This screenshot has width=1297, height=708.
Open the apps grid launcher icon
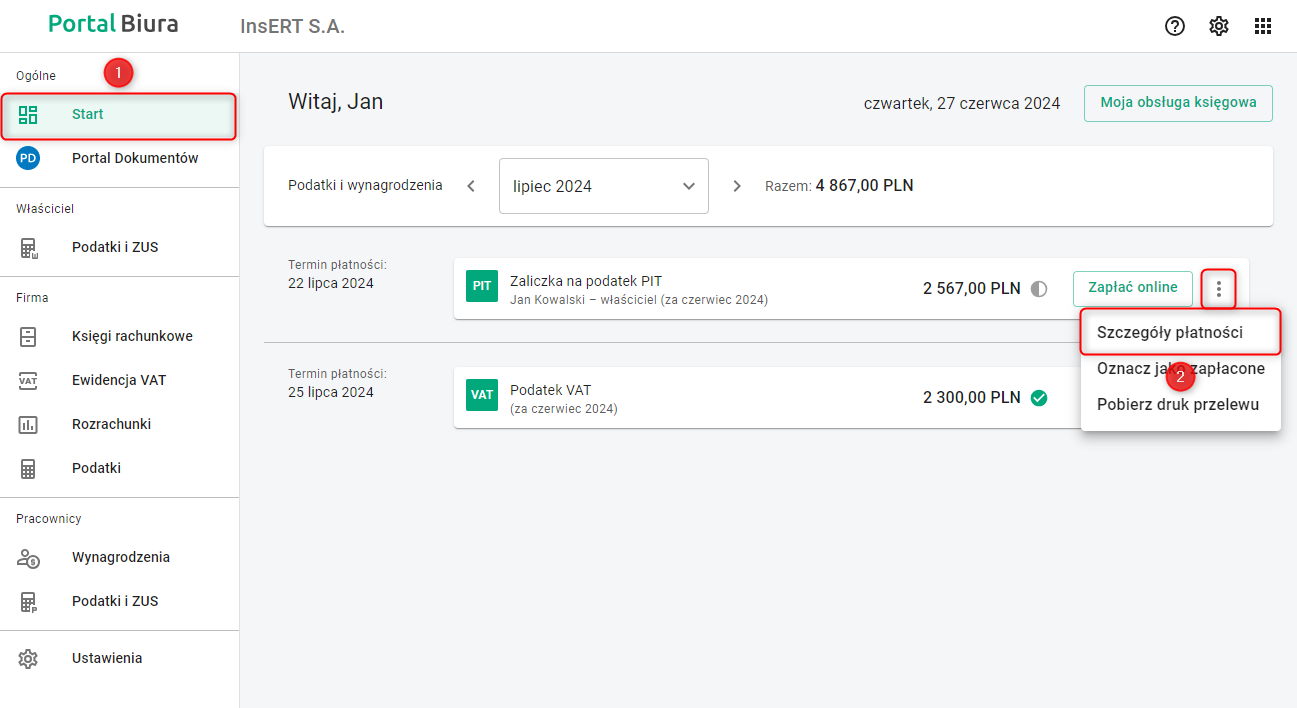pyautogui.click(x=1263, y=27)
